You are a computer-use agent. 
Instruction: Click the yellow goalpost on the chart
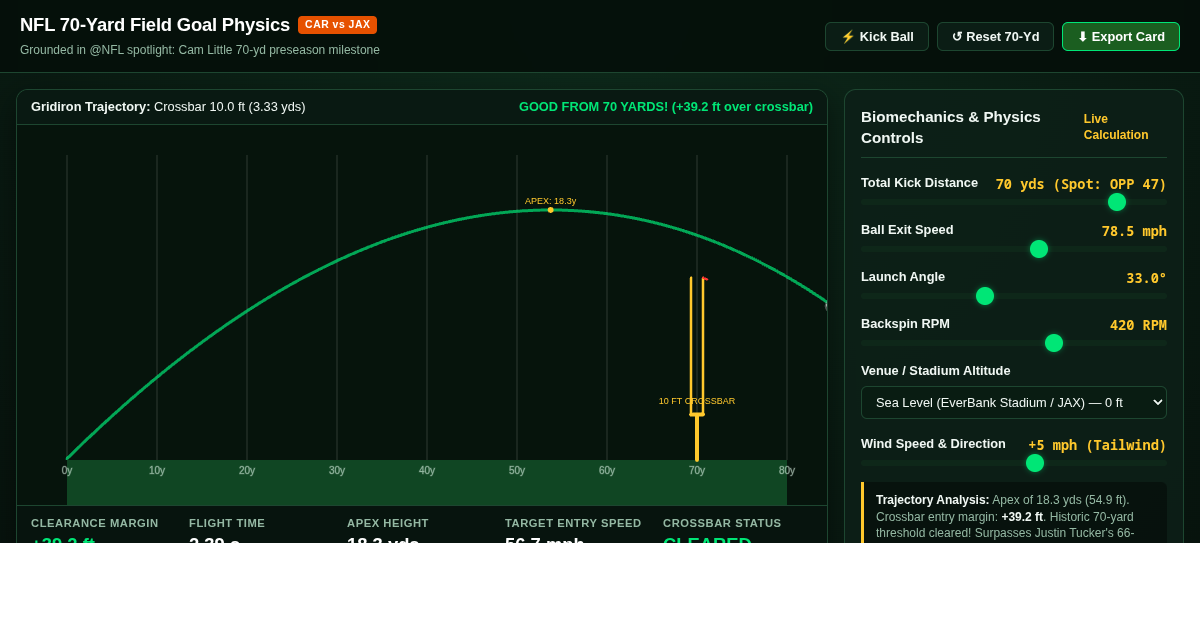point(697,368)
